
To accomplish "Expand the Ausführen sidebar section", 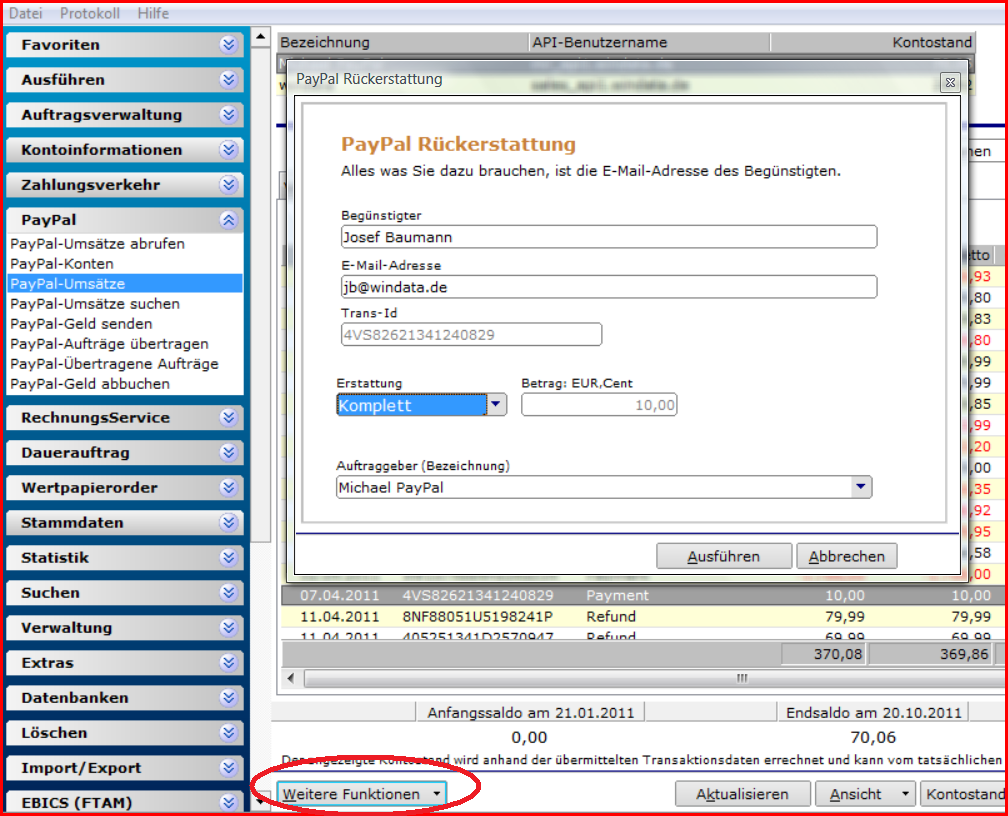I will 228,80.
